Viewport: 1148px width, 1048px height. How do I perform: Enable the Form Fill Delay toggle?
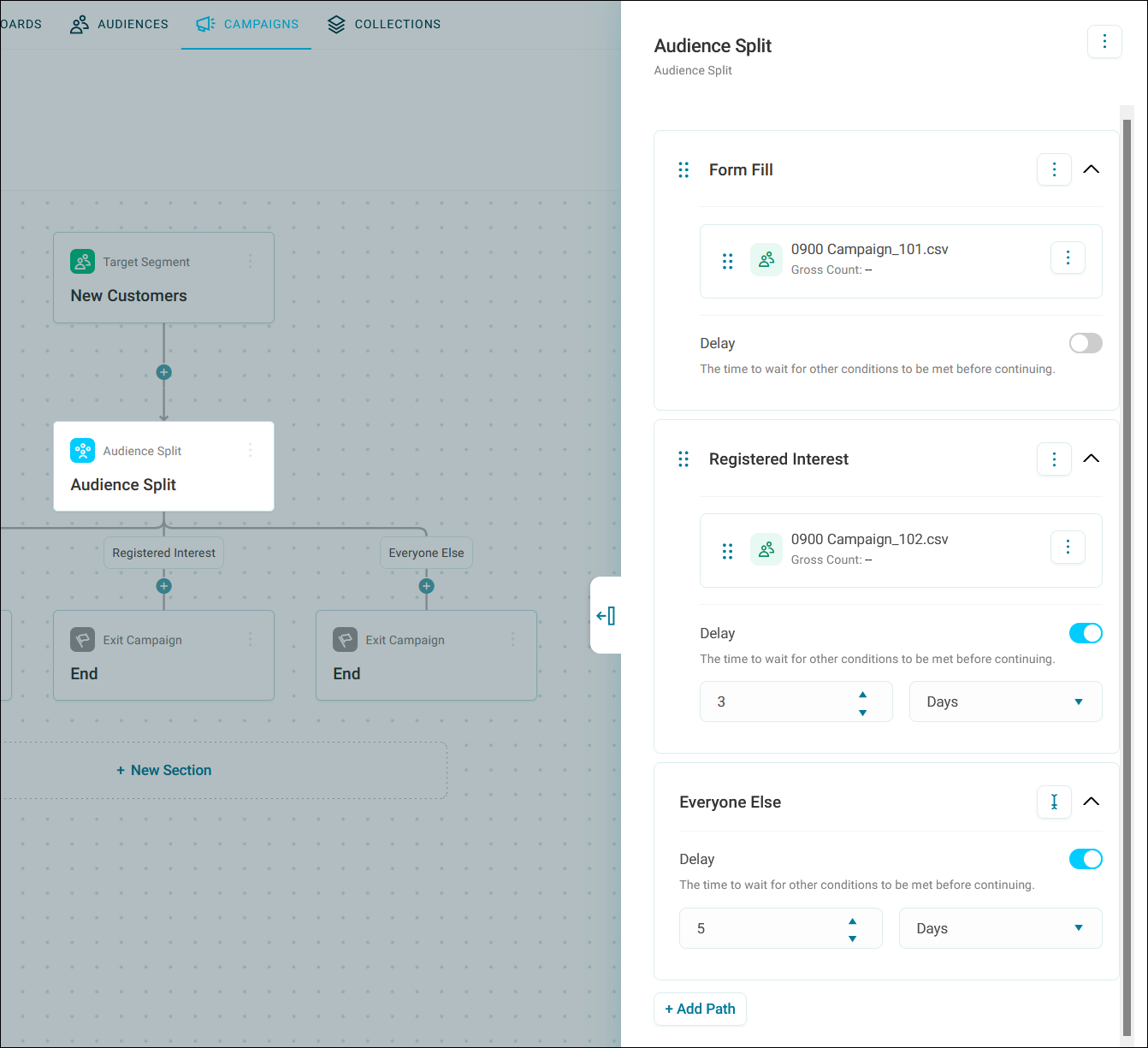click(1086, 343)
